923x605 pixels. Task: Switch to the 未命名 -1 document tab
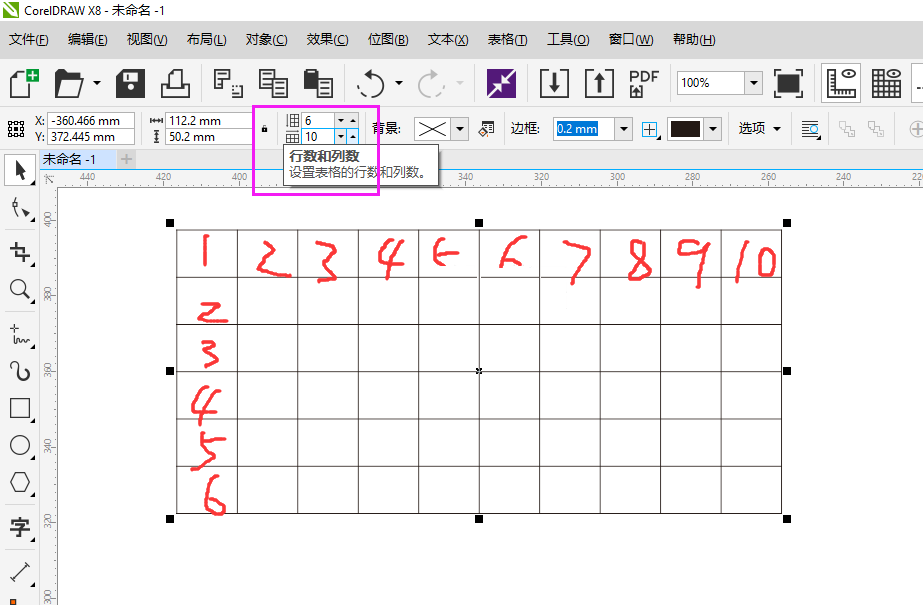click(x=77, y=159)
